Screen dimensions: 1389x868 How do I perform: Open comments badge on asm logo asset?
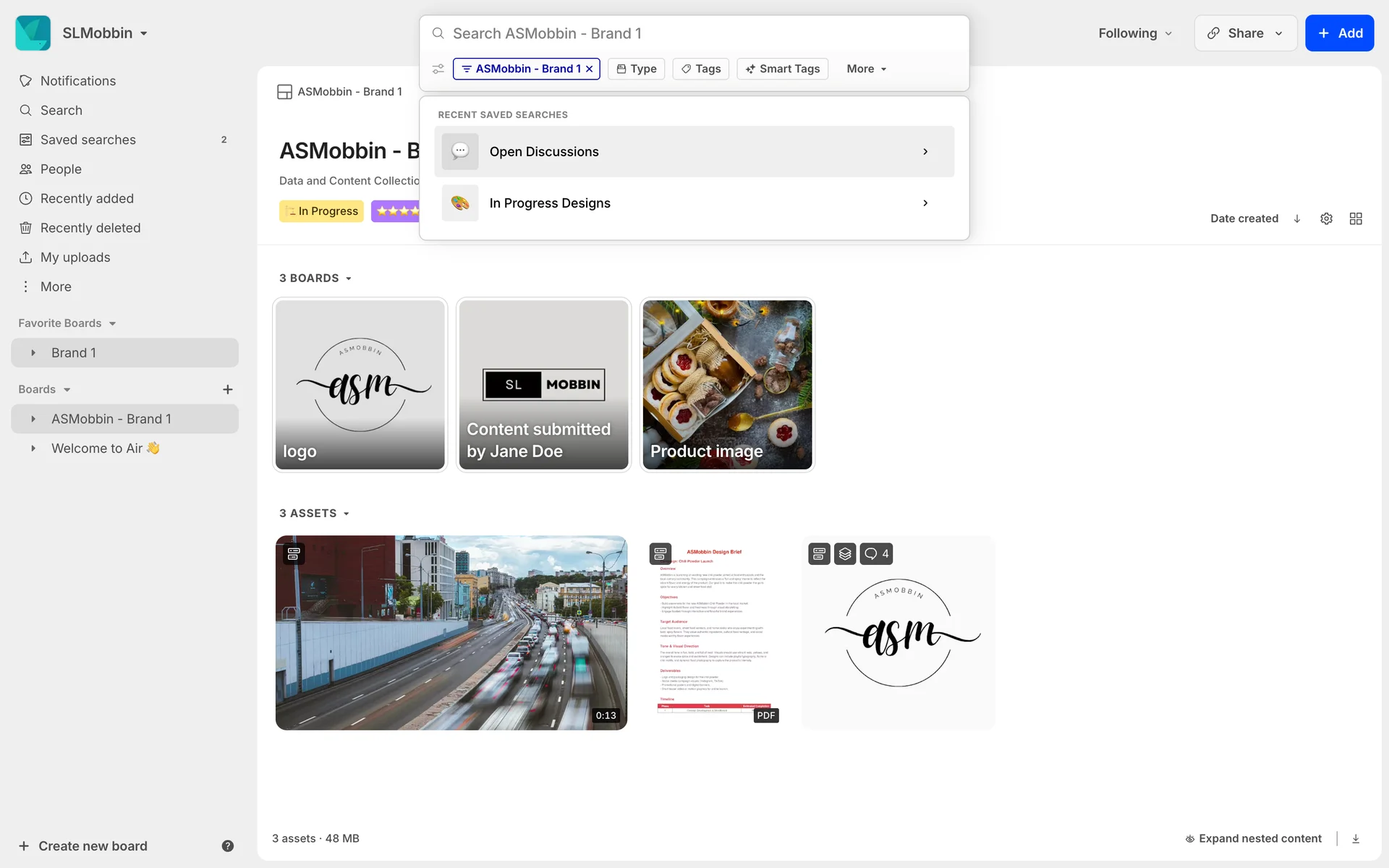(876, 553)
